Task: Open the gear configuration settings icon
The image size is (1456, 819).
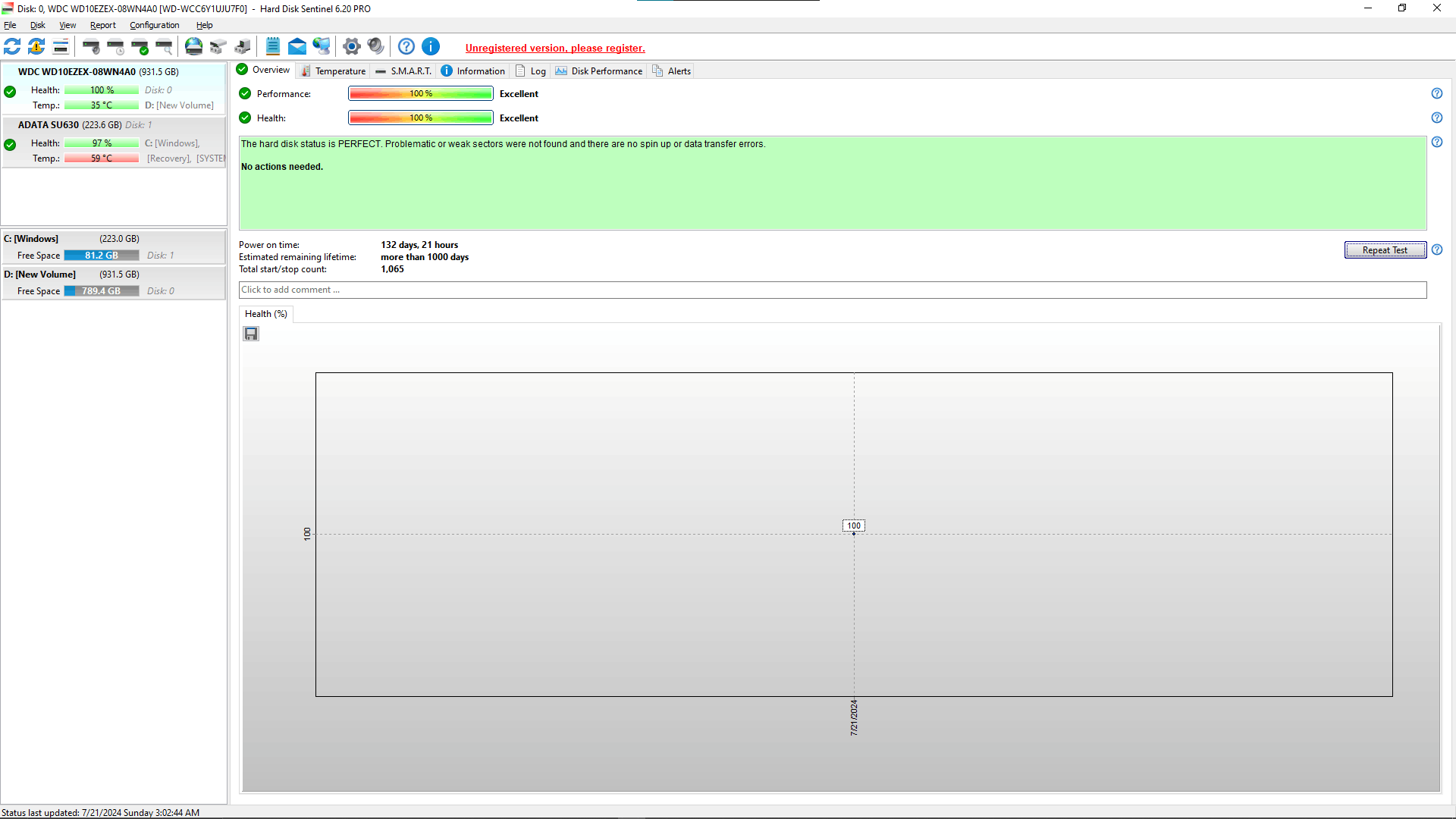Action: tap(351, 47)
